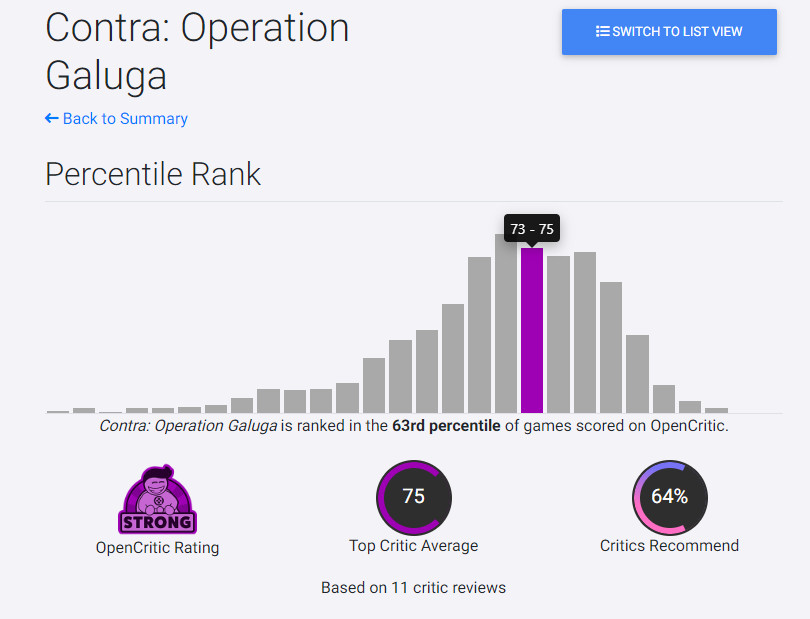Viewport: 810px width, 619px height.
Task: Select the purple highlighted histogram bar
Action: (x=532, y=330)
